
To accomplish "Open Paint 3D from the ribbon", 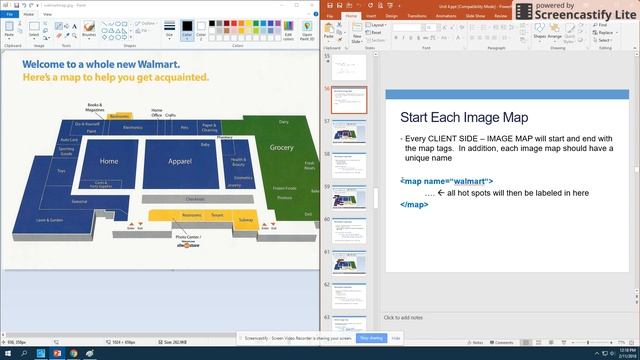I will [307, 31].
